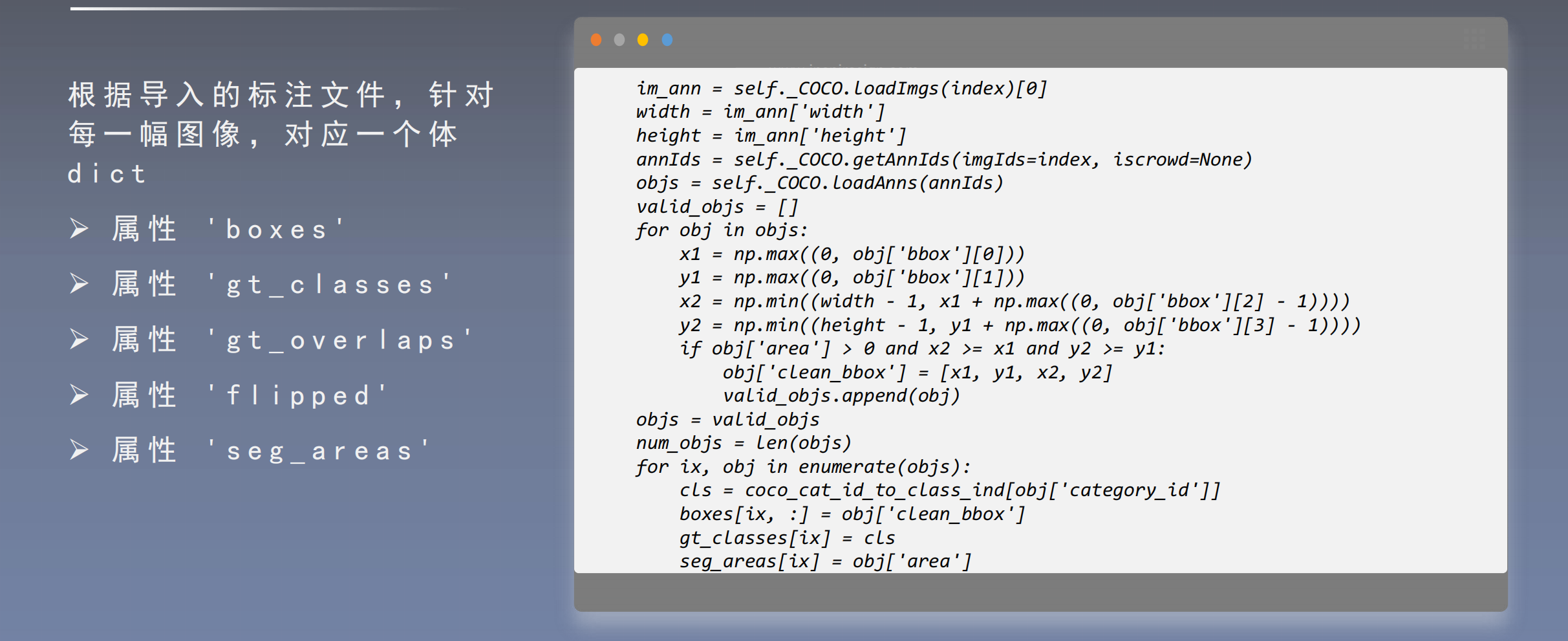Click the code line starting "if obj['area'] > 0"
This screenshot has width=1568, height=641.
pos(922,349)
